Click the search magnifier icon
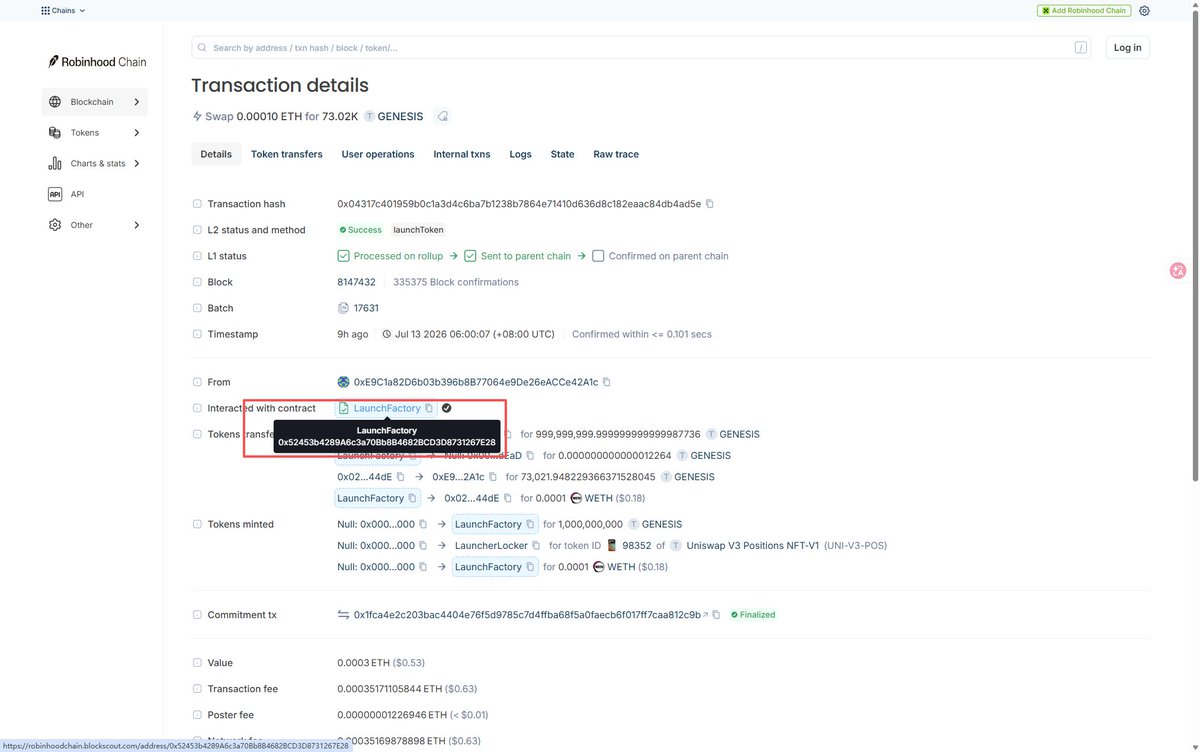1200x752 pixels. tap(203, 48)
